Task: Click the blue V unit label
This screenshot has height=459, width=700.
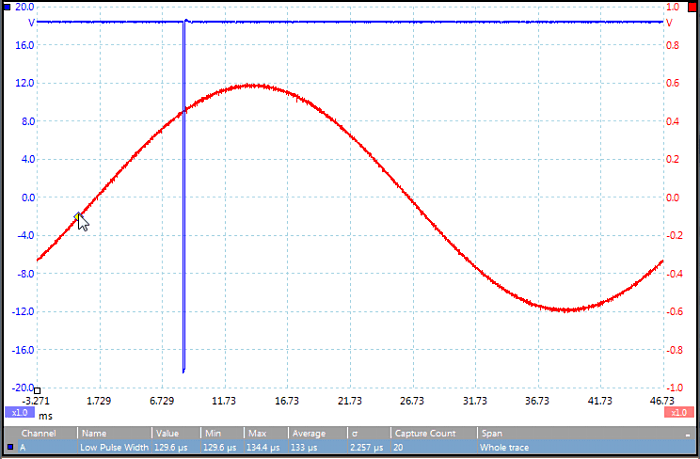Action: (31, 22)
